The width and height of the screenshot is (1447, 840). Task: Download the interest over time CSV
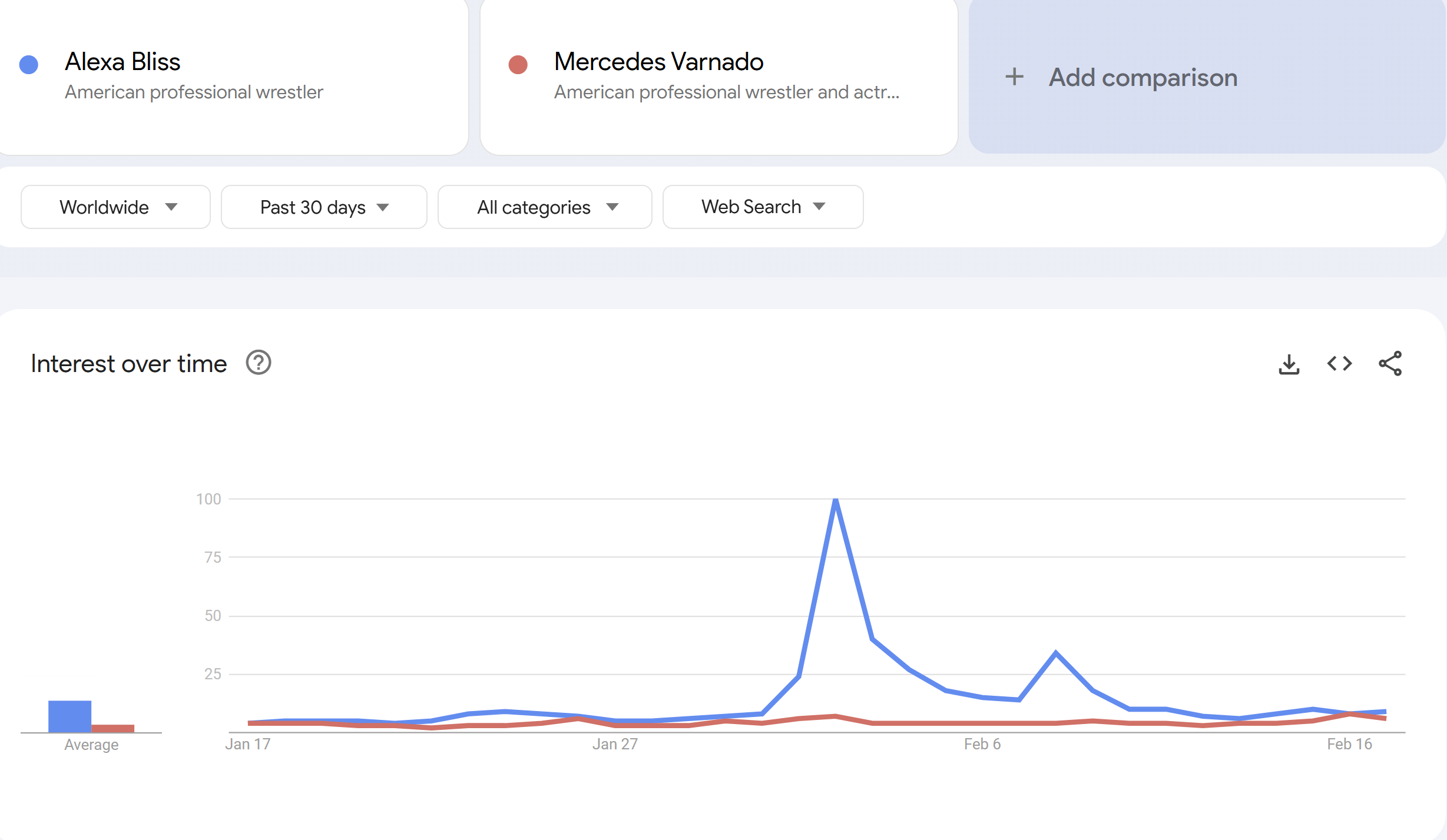(1289, 364)
